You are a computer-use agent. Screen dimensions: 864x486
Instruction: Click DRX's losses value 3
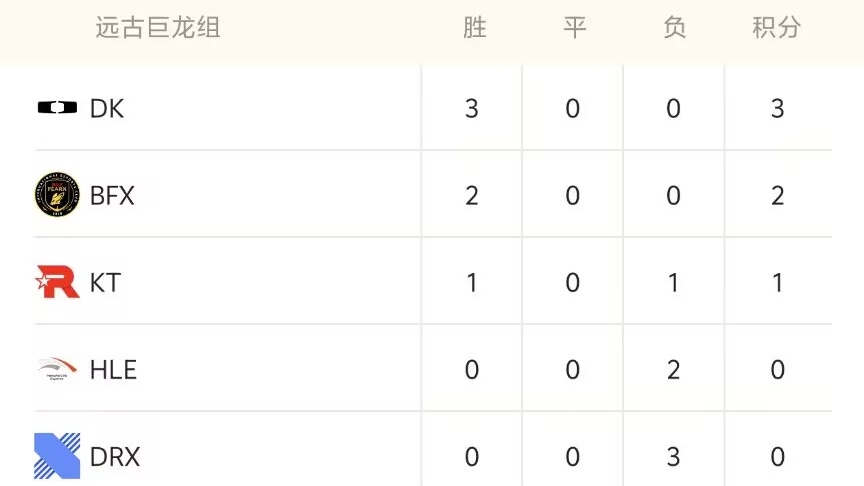click(673, 457)
